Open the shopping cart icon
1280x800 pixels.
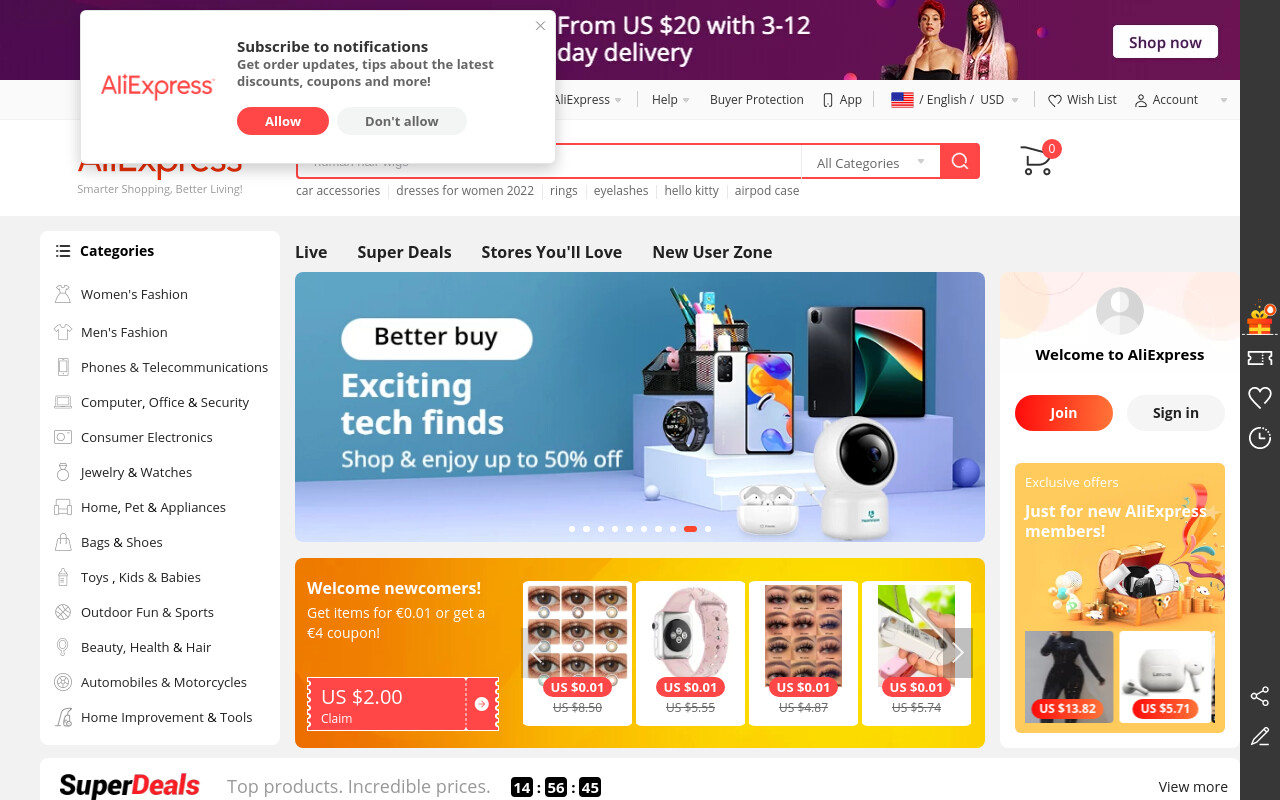click(1038, 160)
